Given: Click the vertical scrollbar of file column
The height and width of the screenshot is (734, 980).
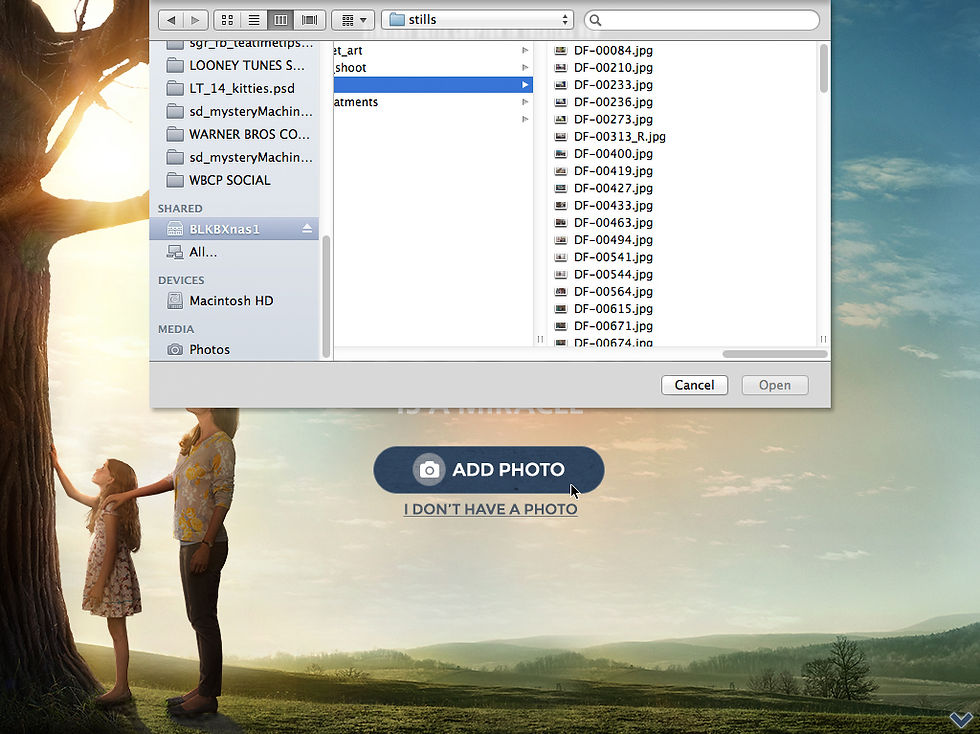Looking at the screenshot, I should click(823, 69).
